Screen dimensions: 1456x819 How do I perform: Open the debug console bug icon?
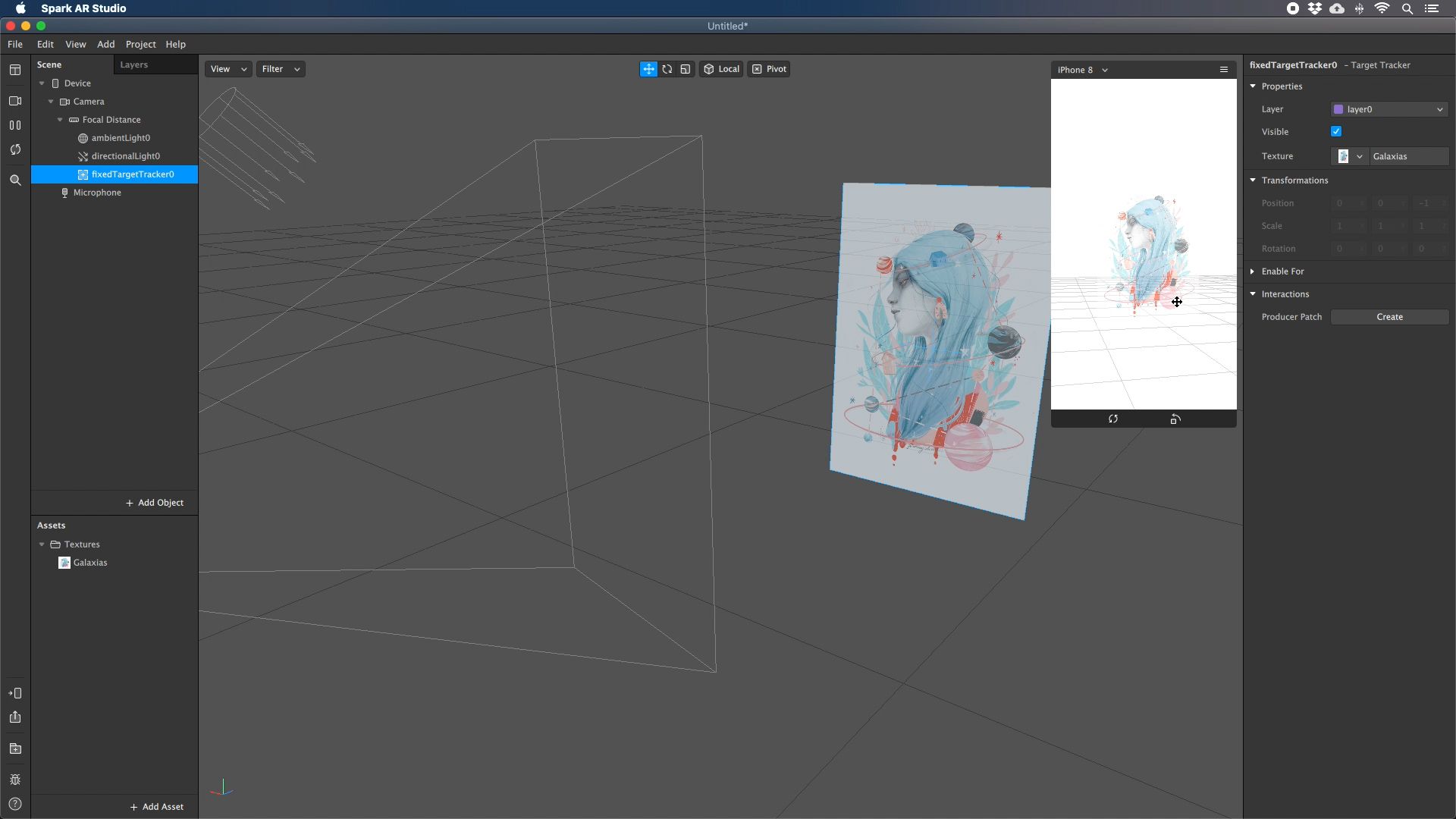[x=15, y=780]
